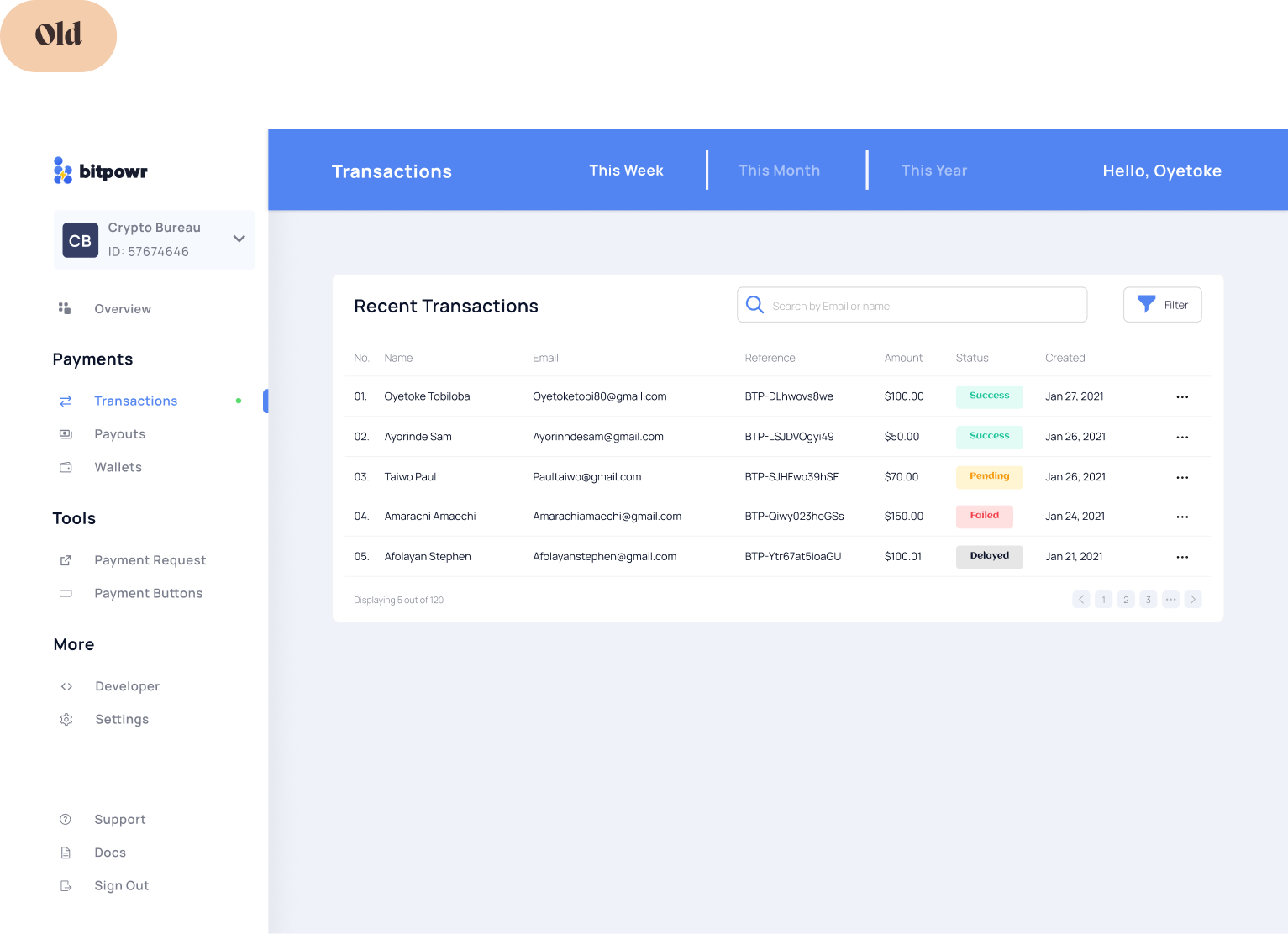
Task: Click the date Jan 21, 2021
Action: (x=1074, y=557)
